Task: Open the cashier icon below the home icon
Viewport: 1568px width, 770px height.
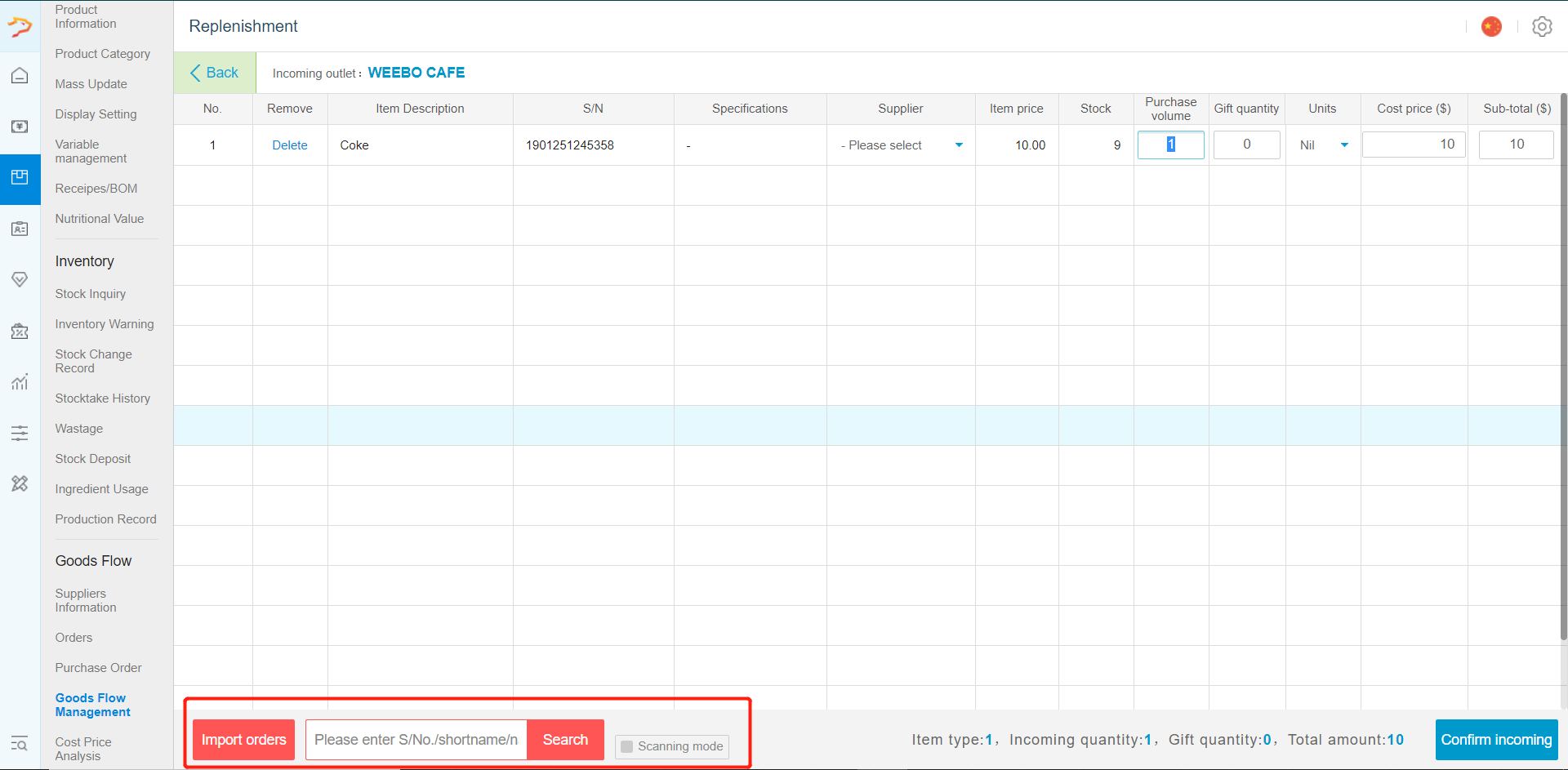Action: [20, 127]
